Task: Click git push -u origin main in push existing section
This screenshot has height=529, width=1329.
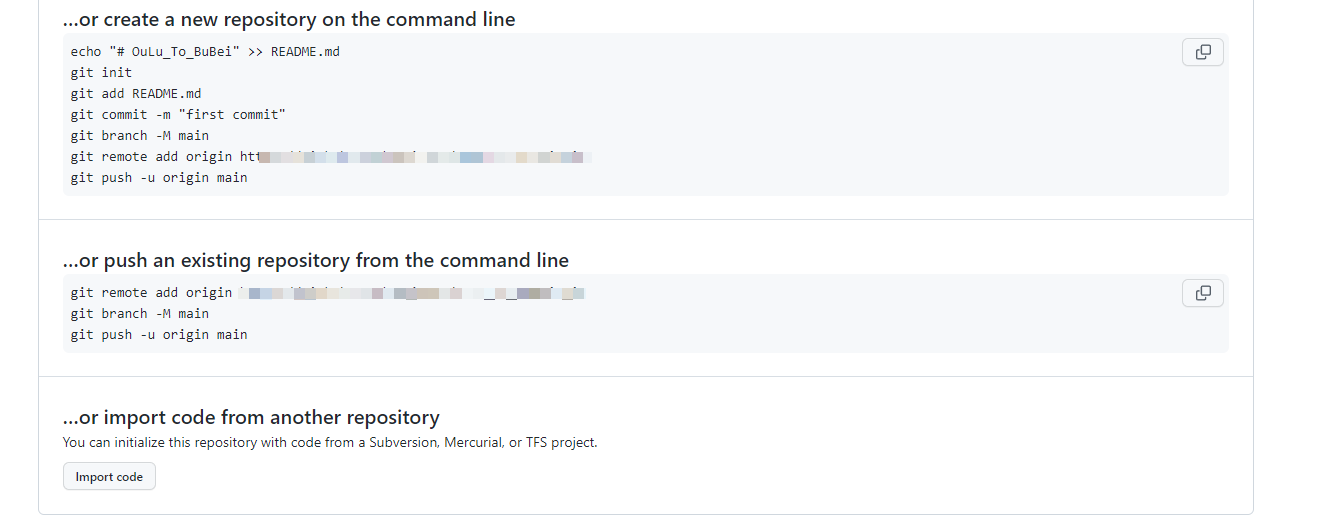Action: (x=159, y=334)
